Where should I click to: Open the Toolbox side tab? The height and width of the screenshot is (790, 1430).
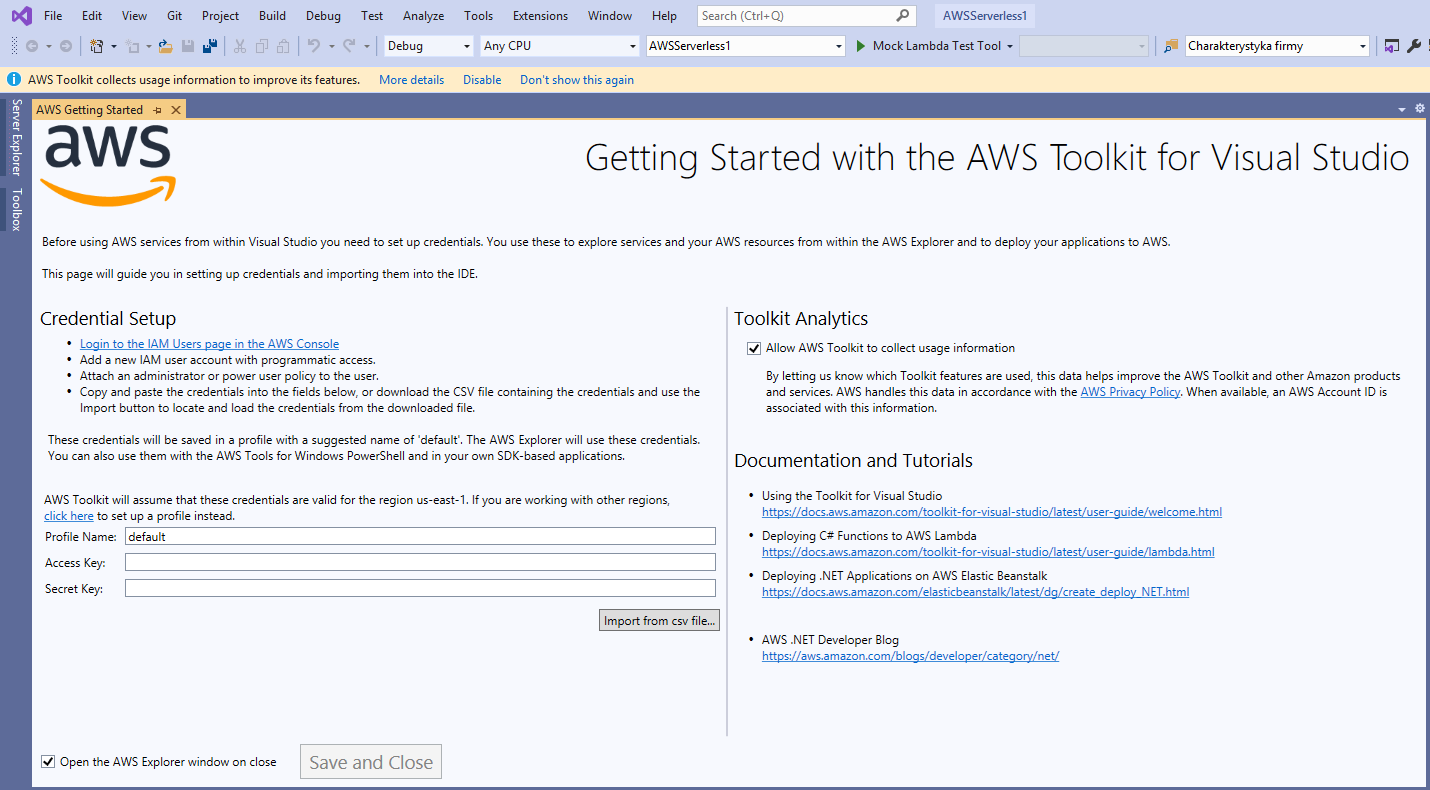tap(16, 209)
